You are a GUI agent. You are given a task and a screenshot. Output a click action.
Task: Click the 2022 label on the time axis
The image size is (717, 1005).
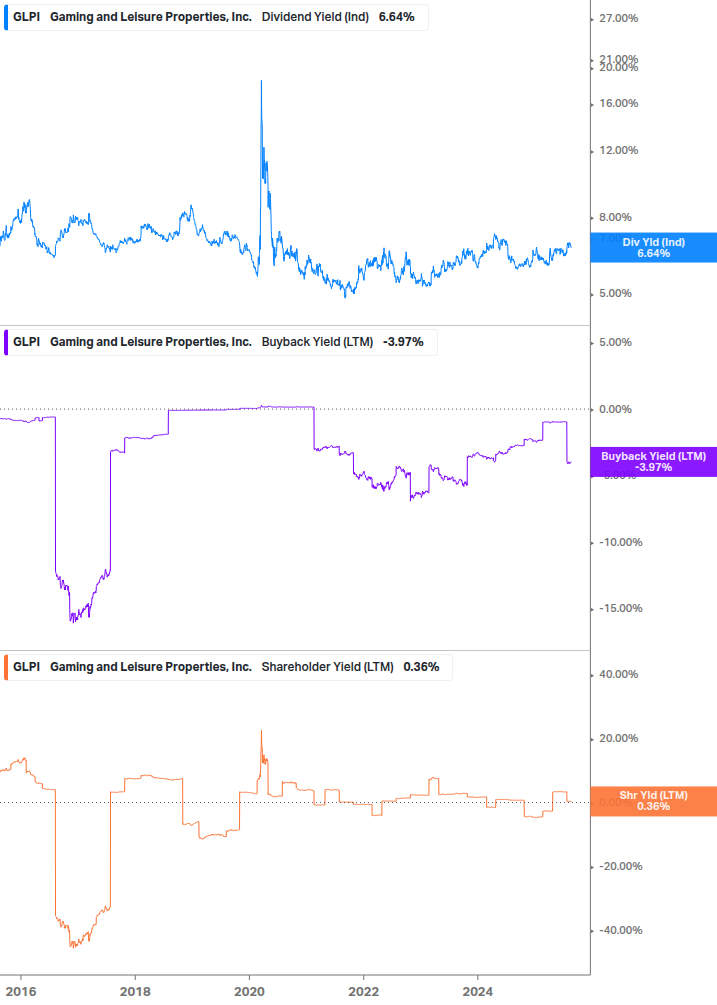pyautogui.click(x=363, y=992)
